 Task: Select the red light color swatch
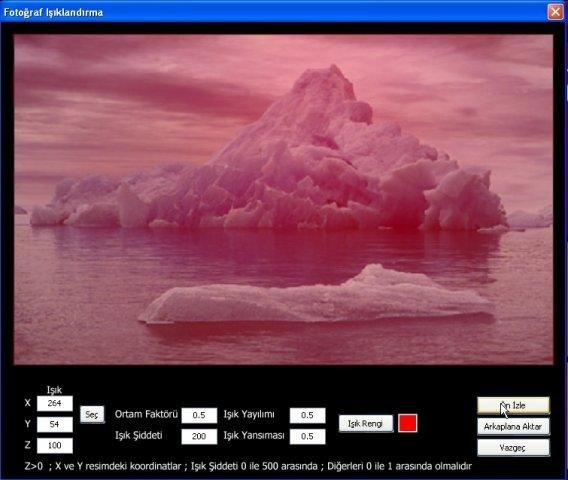[408, 423]
